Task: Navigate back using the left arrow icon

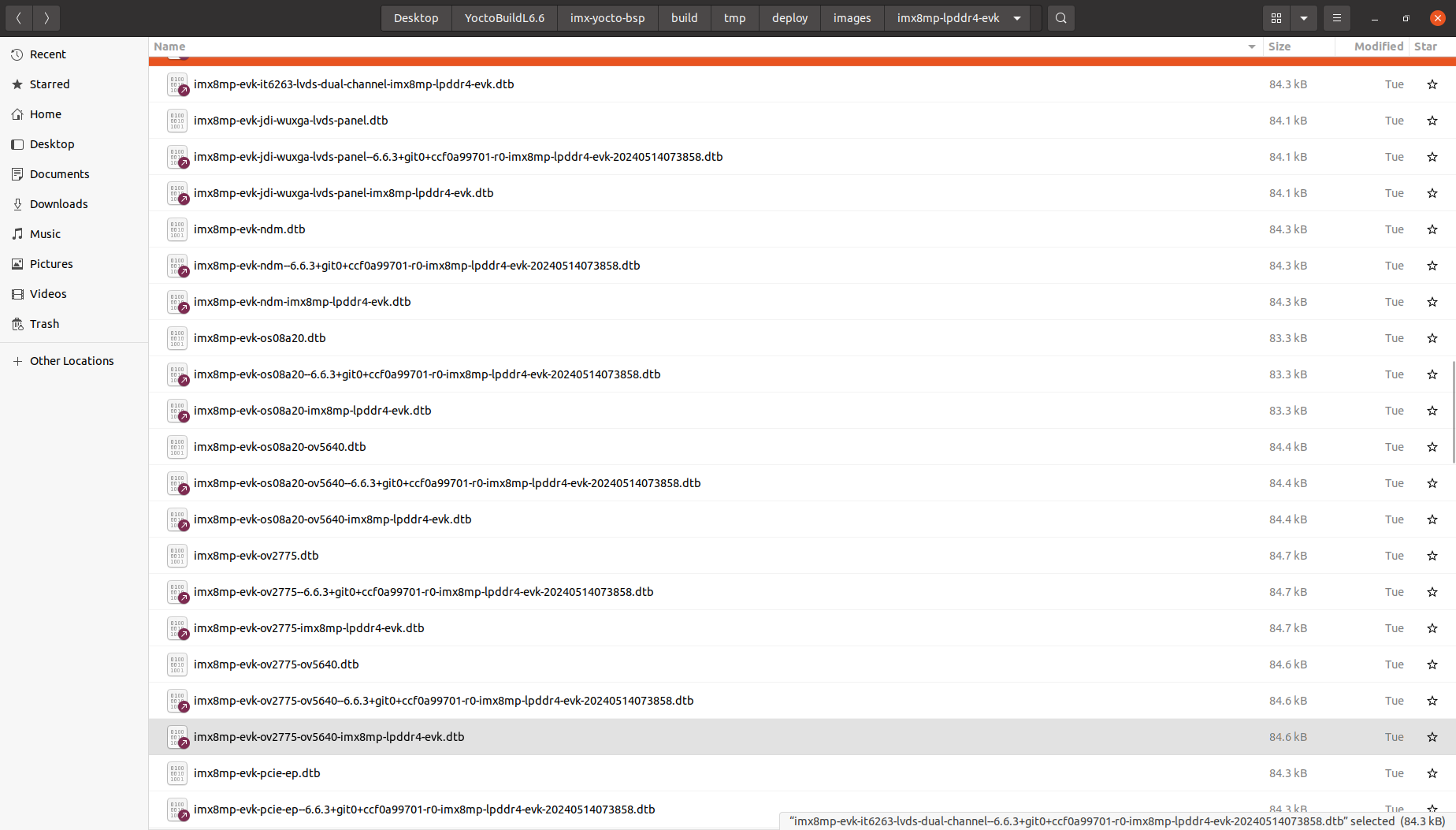Action: [18, 17]
